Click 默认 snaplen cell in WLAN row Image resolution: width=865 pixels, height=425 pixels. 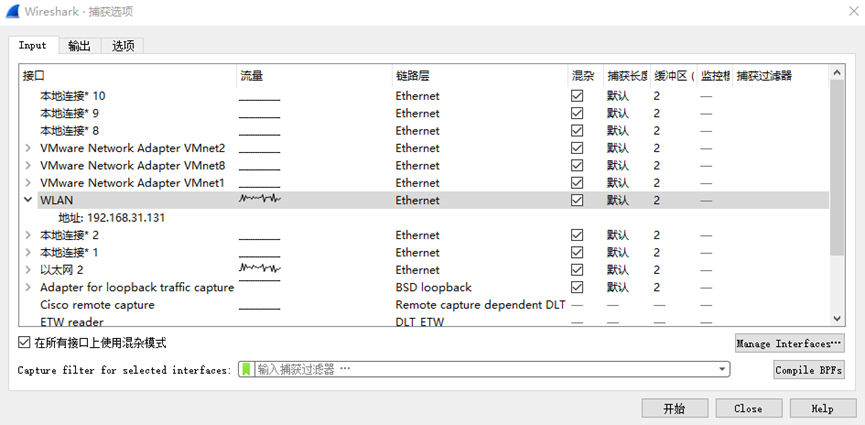coord(618,200)
